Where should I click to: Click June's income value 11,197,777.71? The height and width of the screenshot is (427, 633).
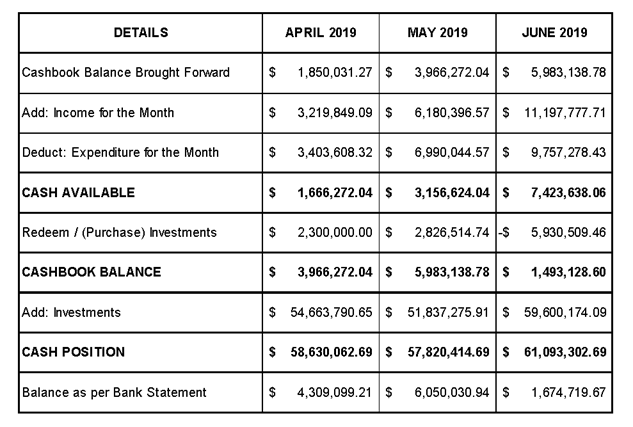(564, 113)
